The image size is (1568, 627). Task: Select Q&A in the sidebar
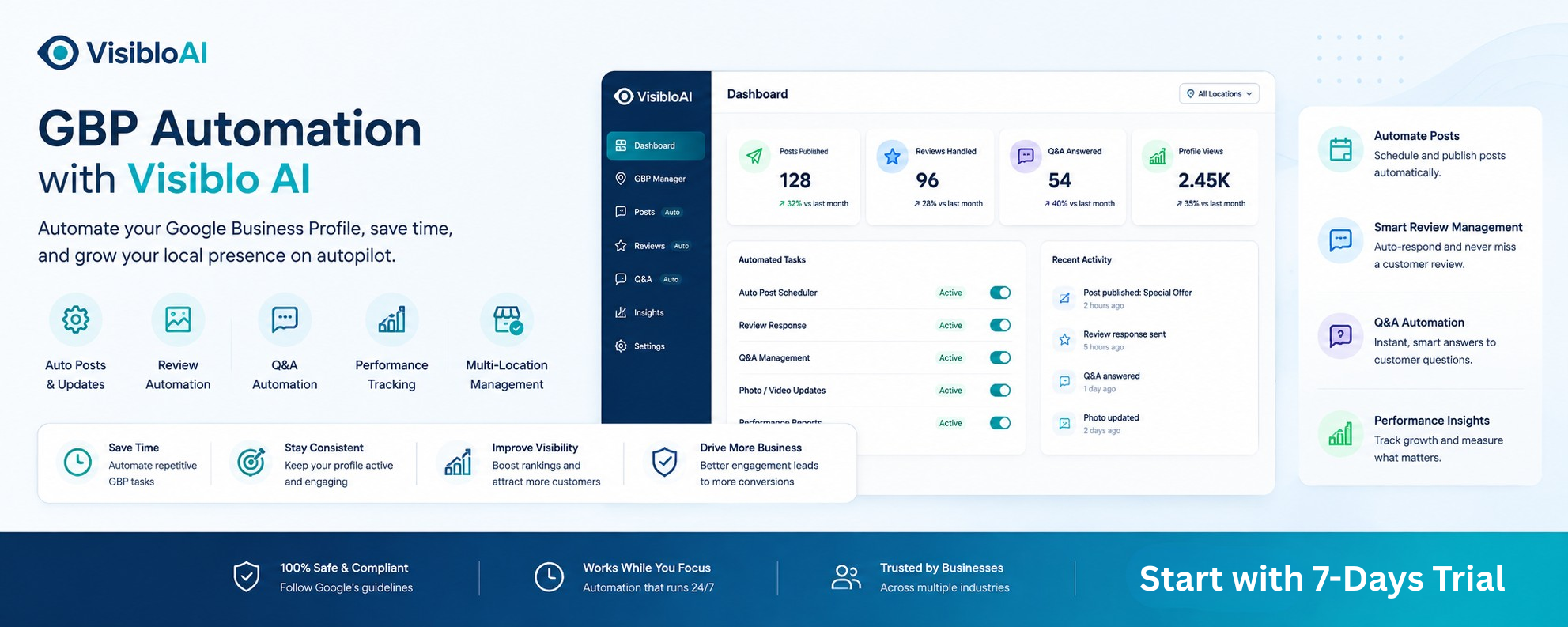pyautogui.click(x=656, y=279)
